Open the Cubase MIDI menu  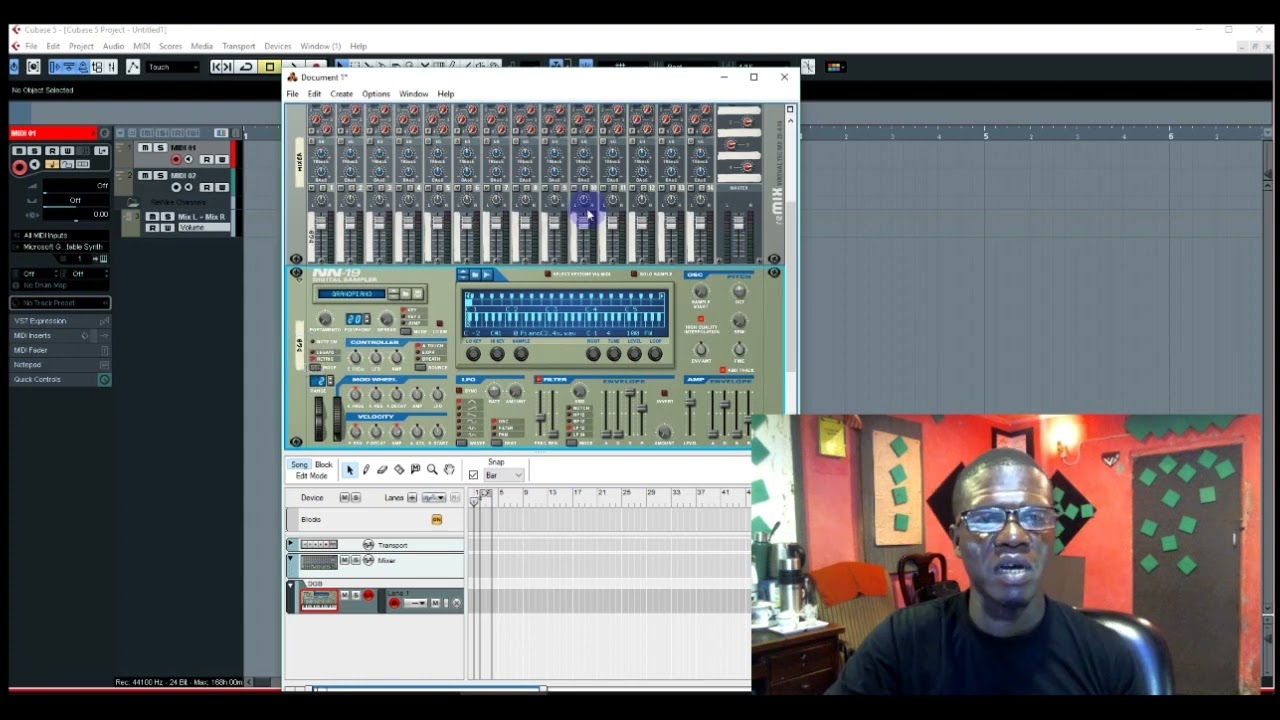142,46
